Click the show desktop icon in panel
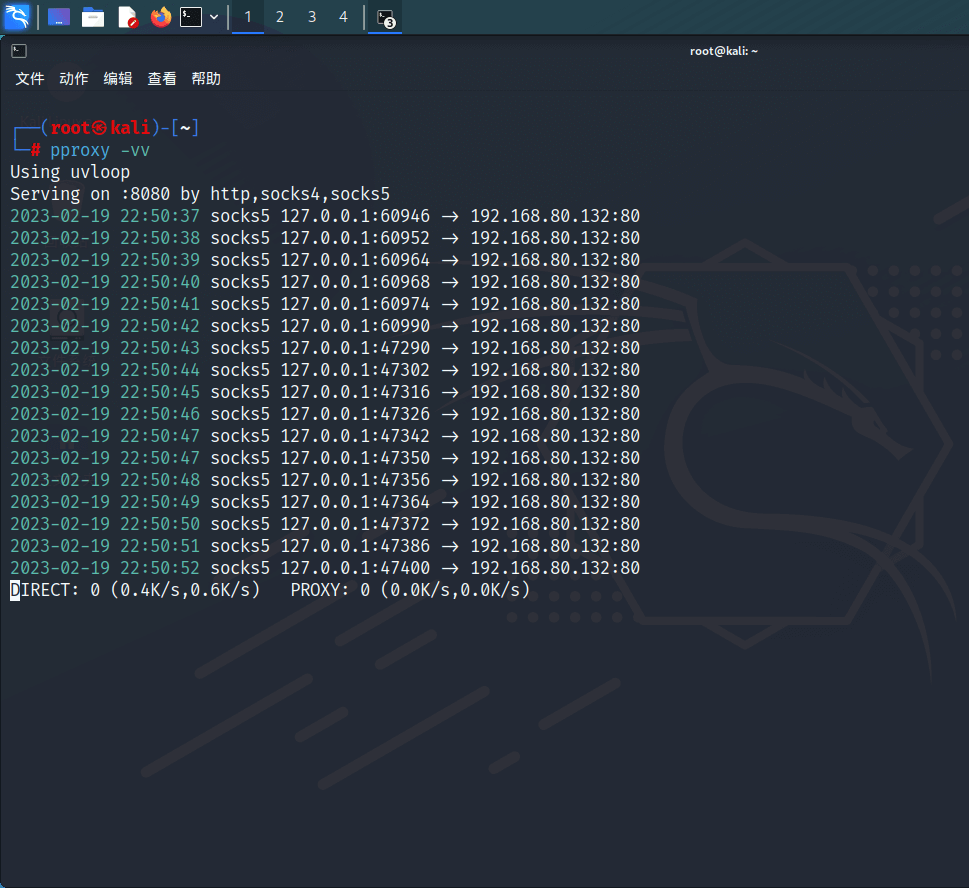Image resolution: width=969 pixels, height=888 pixels. 59,17
